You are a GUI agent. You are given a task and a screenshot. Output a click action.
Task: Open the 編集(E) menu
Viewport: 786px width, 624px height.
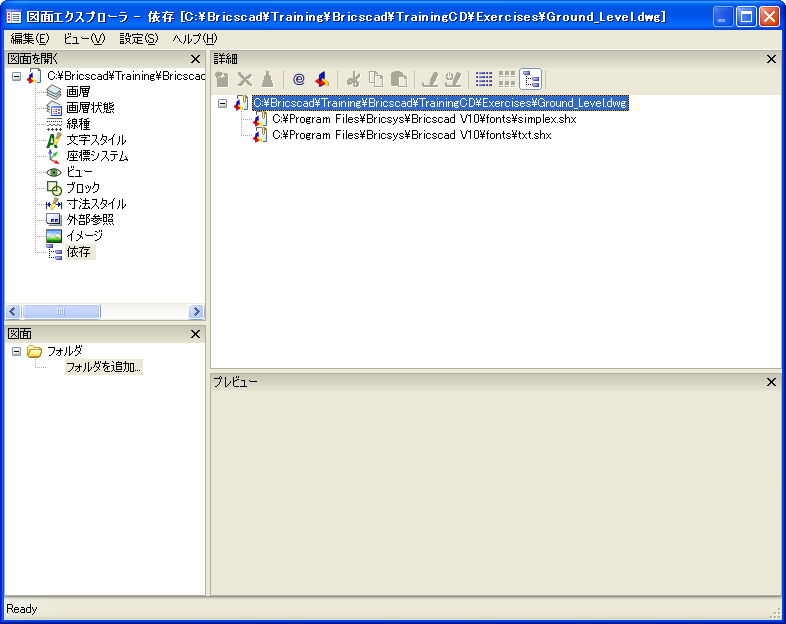point(30,39)
